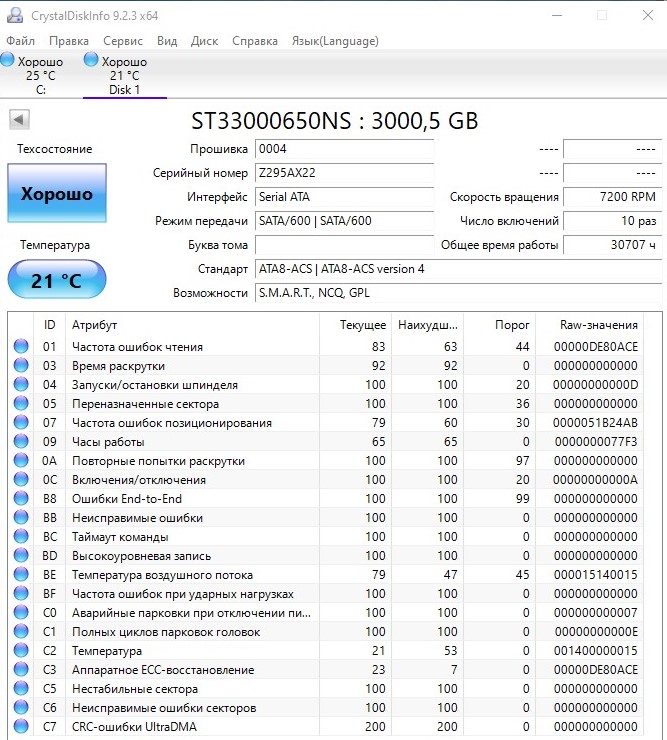Open the Правка menu
The height and width of the screenshot is (740, 667).
click(69, 41)
